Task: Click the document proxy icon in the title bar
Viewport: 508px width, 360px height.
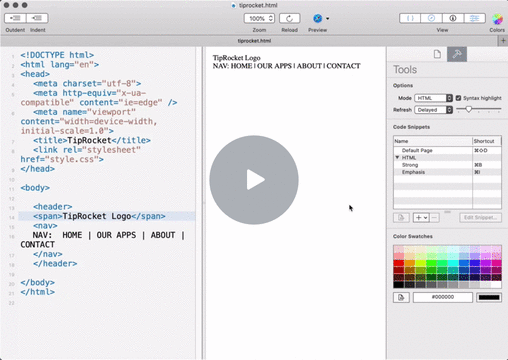Action: pos(234,5)
